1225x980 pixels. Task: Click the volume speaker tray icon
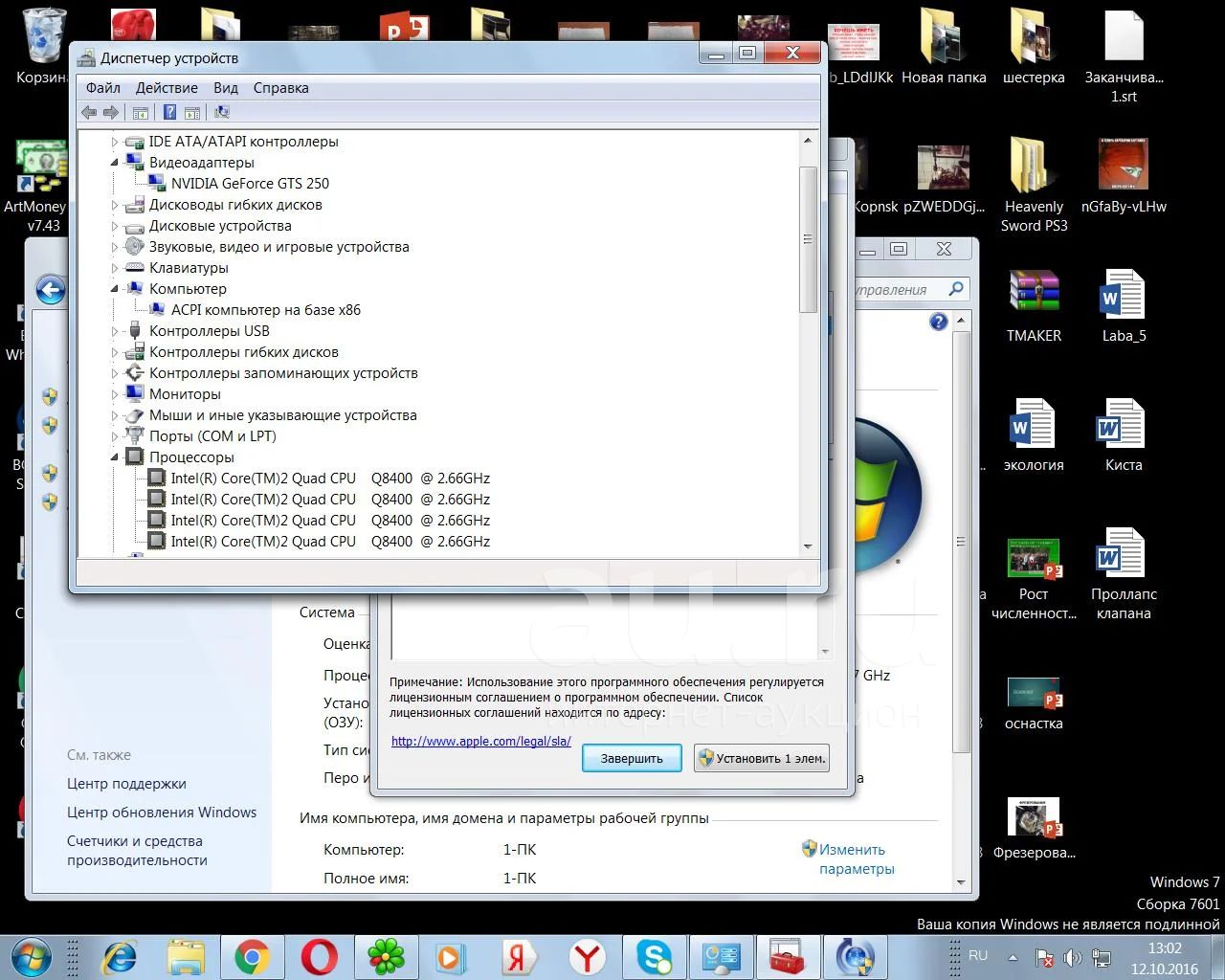(1073, 957)
